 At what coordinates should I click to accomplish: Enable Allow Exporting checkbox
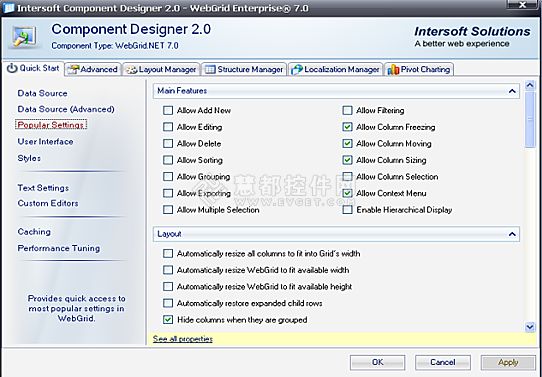(168, 194)
